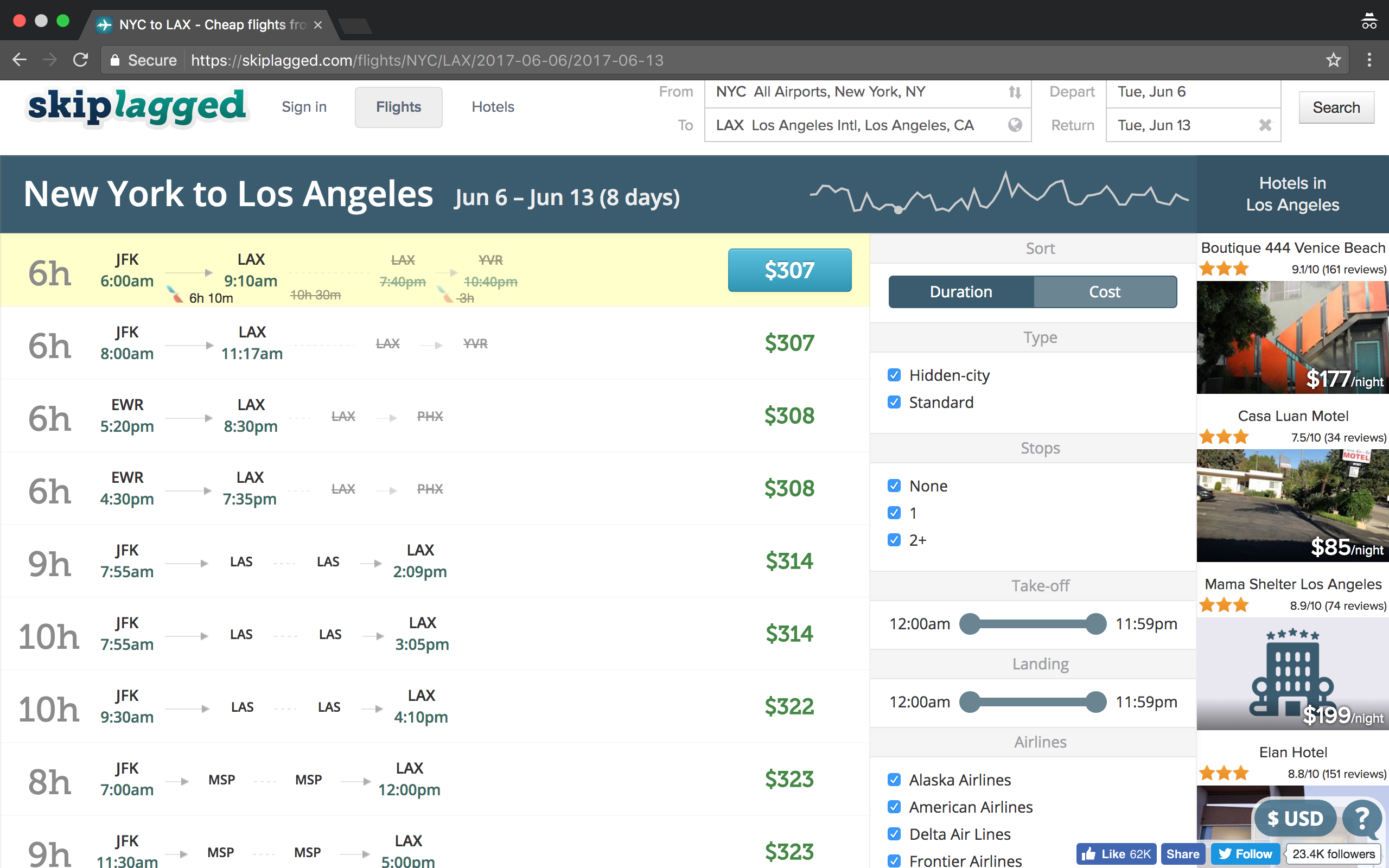Change currency with the $ USD button

(1296, 818)
